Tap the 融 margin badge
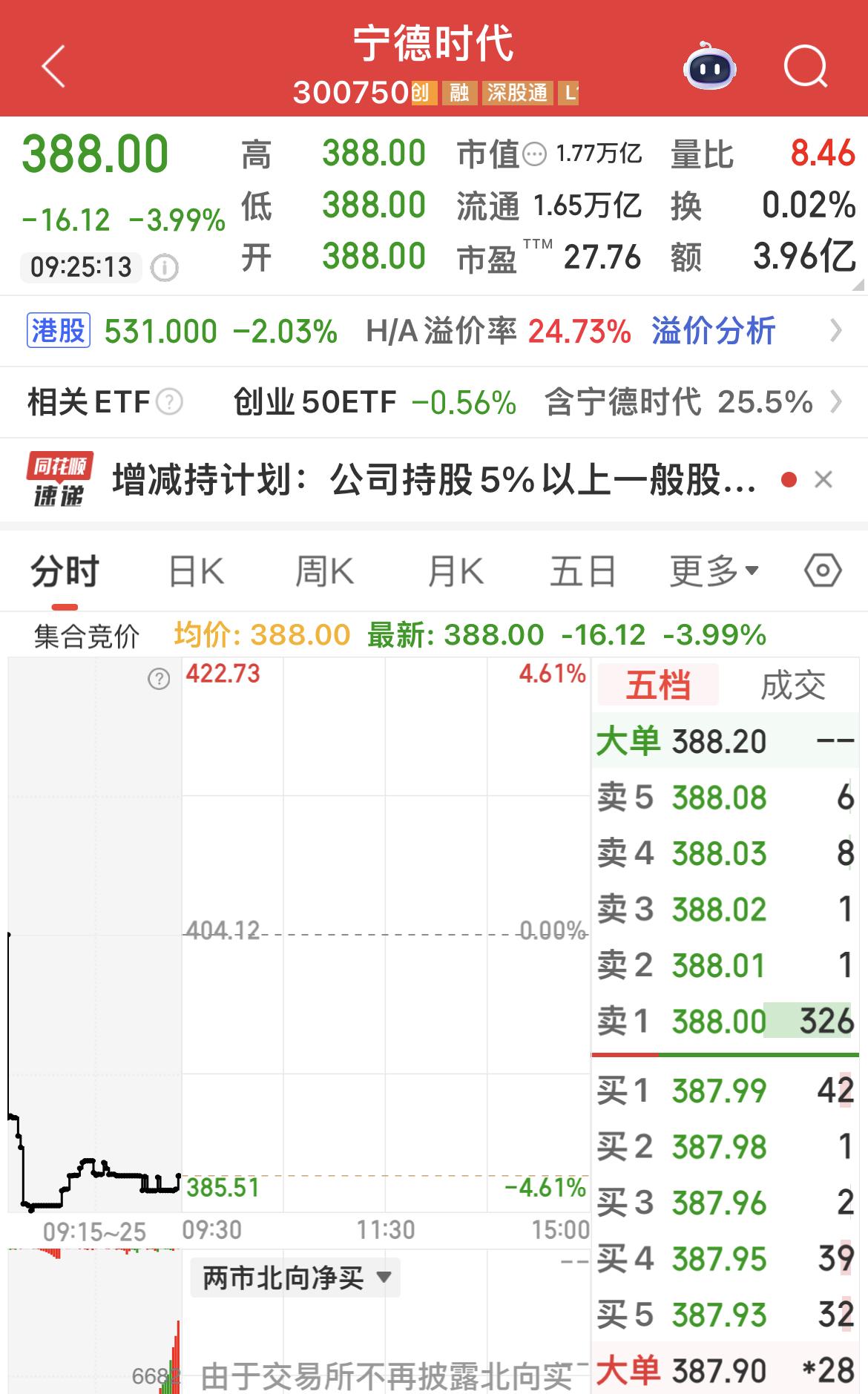This screenshot has height=1394, width=868. click(459, 93)
